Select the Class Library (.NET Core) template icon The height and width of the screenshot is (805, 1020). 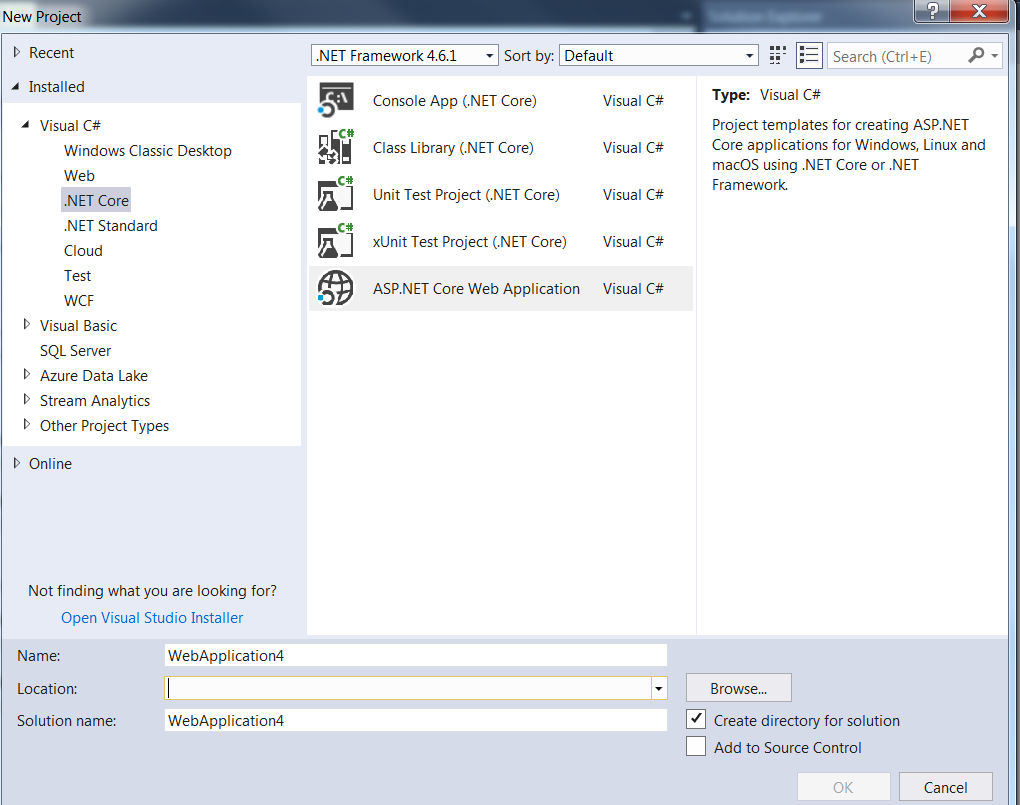click(335, 147)
